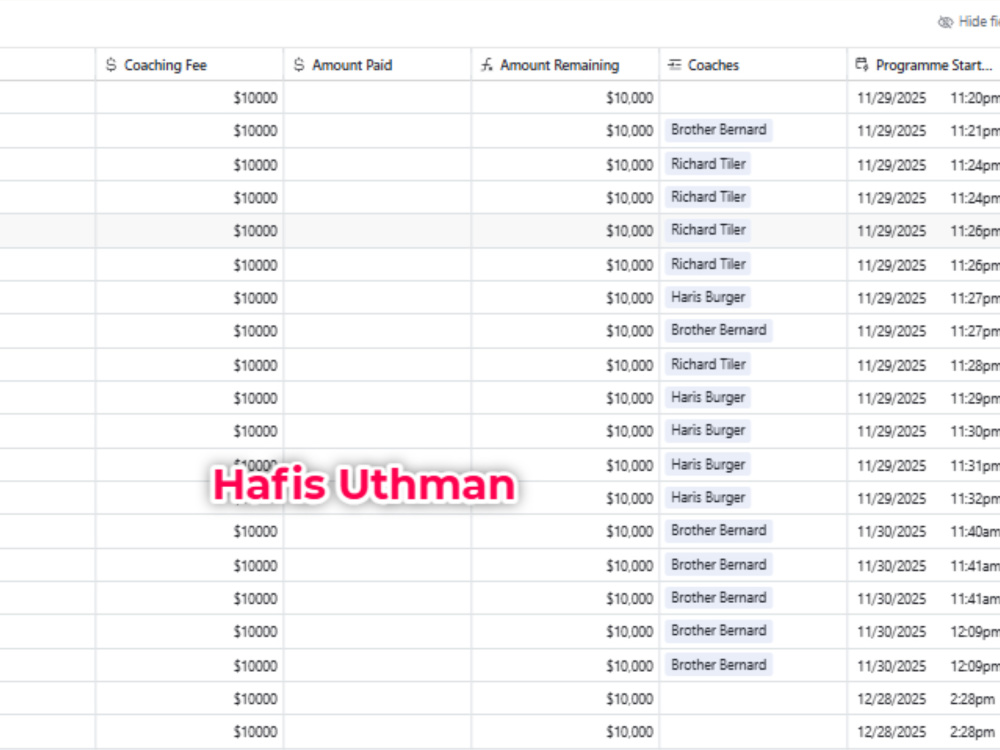Click the Coaches column field icon

(674, 65)
